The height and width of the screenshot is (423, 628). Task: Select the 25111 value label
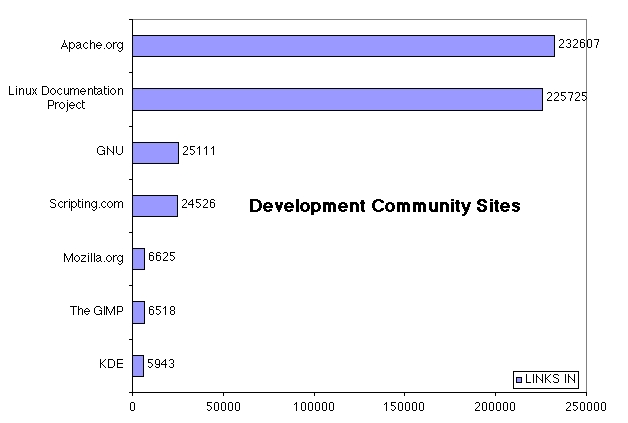[x=198, y=152]
